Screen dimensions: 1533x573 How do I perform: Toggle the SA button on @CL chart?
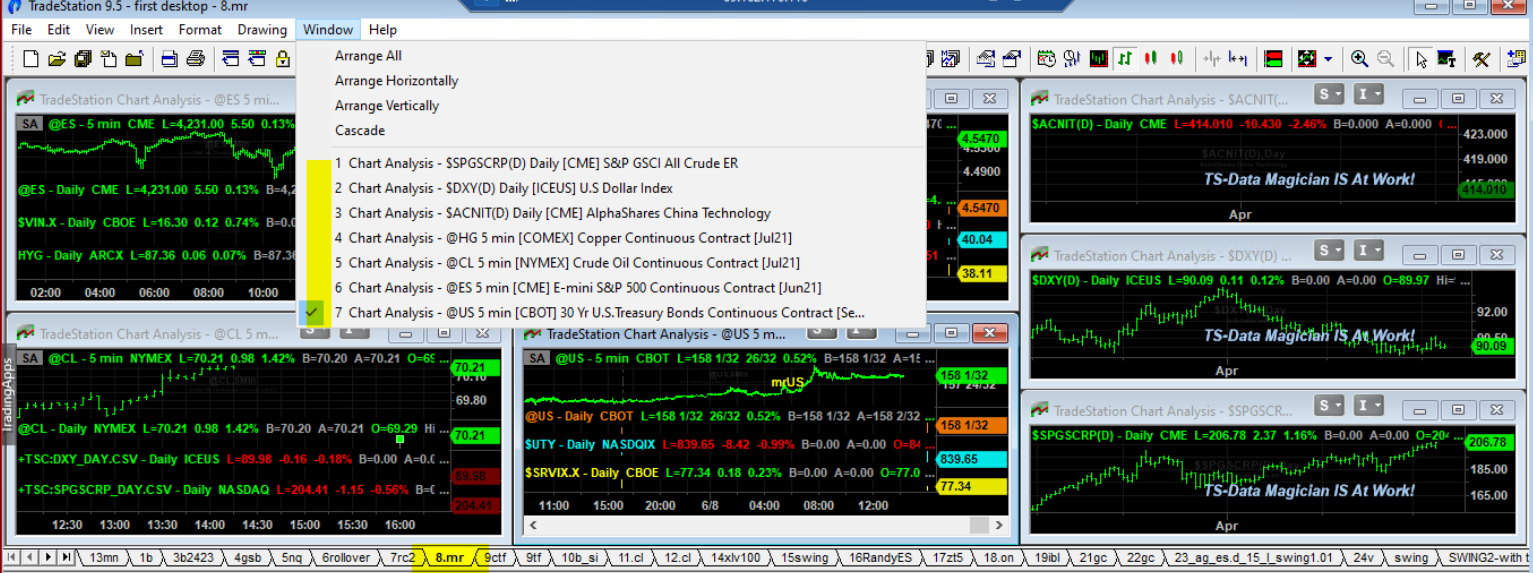click(30, 358)
